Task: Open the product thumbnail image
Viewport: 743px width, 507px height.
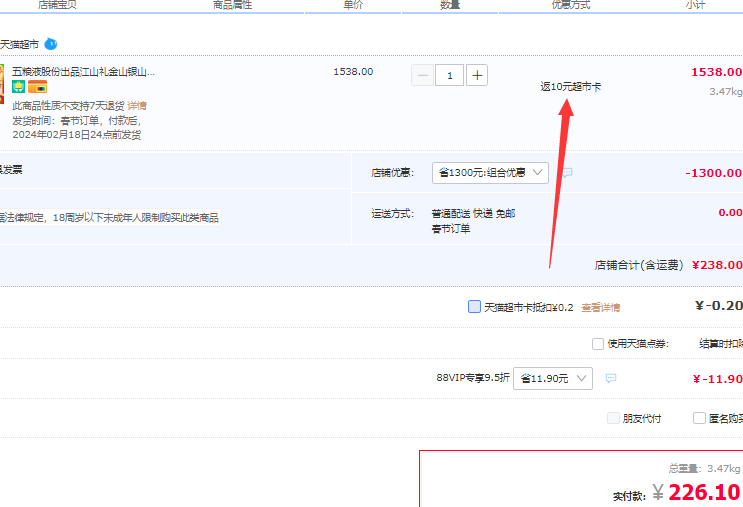Action: coord(2,84)
